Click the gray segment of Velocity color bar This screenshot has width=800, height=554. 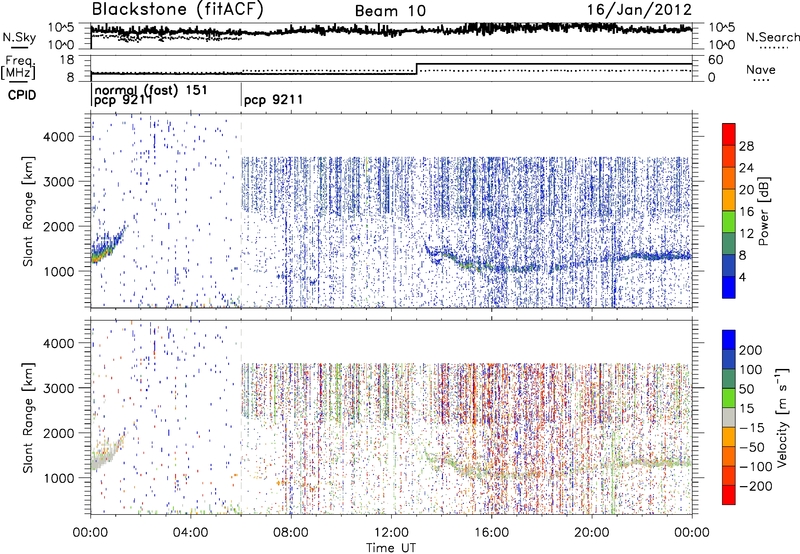(729, 417)
